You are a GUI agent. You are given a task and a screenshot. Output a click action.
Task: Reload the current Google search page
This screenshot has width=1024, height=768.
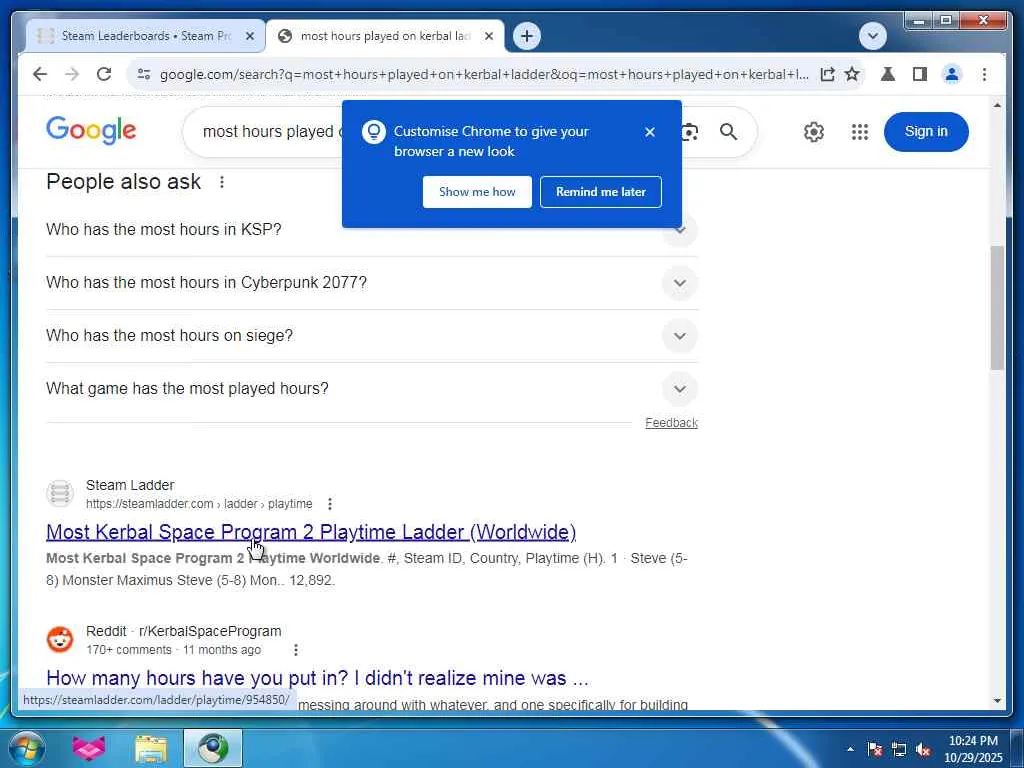(104, 74)
